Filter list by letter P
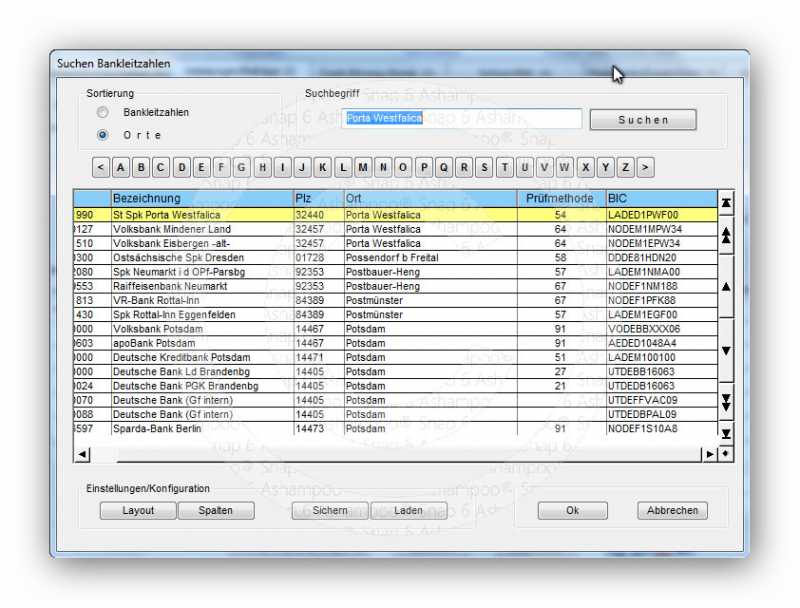Image resolution: width=800 pixels, height=608 pixels. [x=424, y=167]
